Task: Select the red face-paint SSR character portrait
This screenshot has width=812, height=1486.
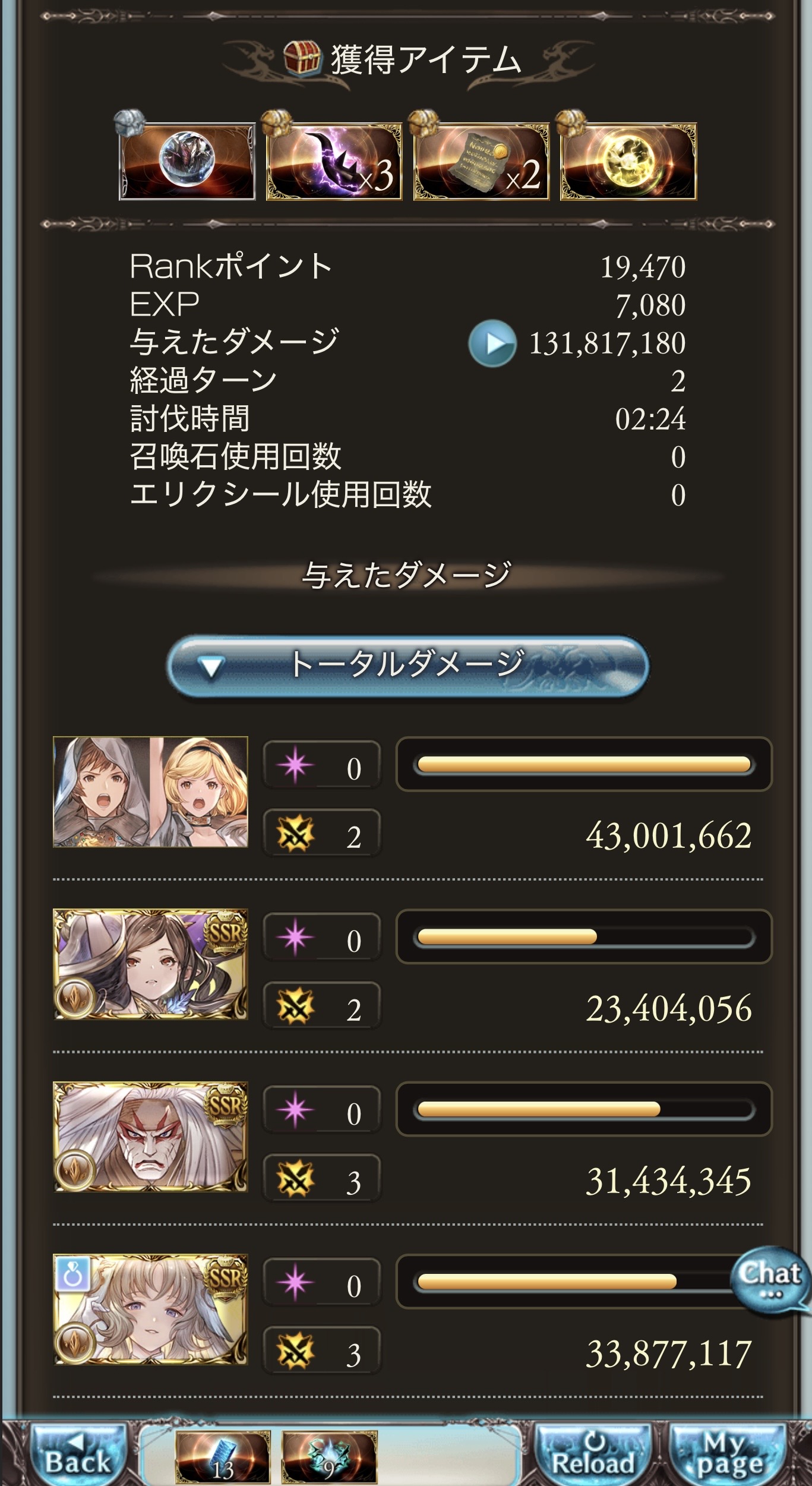Action: (x=150, y=1136)
